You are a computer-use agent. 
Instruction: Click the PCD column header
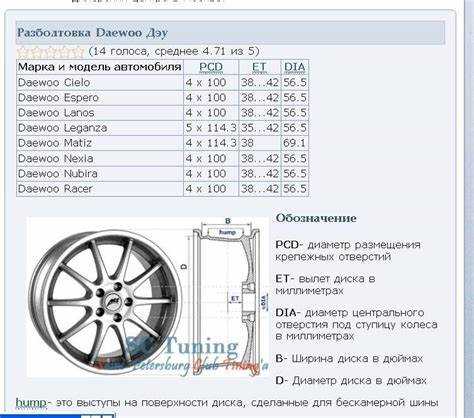[x=211, y=67]
